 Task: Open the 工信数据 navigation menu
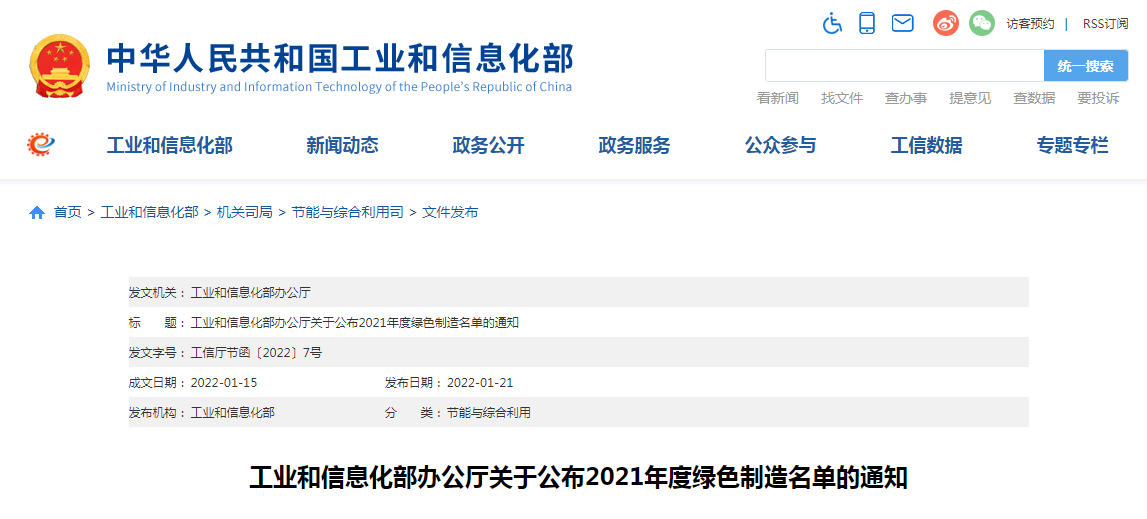926,146
